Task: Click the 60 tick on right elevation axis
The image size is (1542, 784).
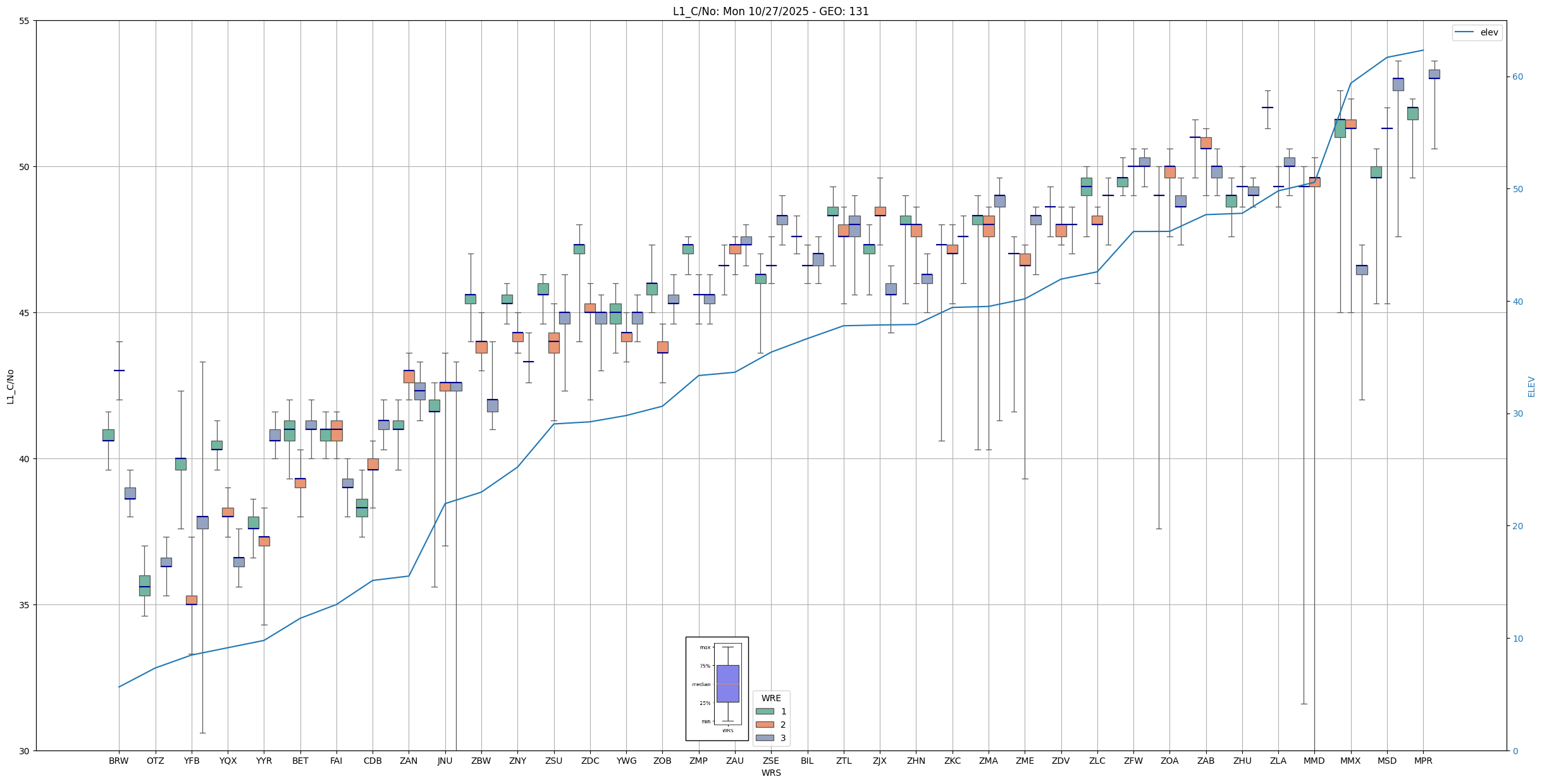Action: (1517, 77)
